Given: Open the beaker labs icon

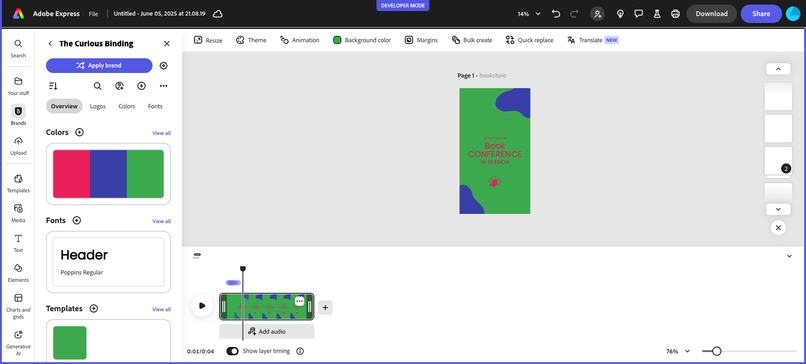Looking at the screenshot, I should (657, 14).
